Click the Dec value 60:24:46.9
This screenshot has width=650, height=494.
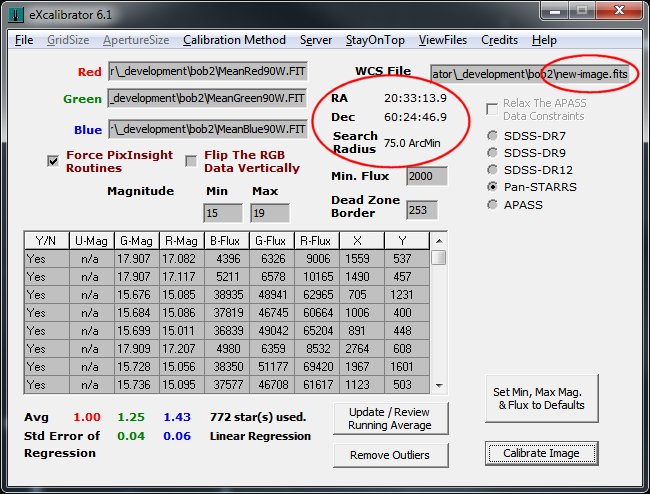(x=415, y=117)
